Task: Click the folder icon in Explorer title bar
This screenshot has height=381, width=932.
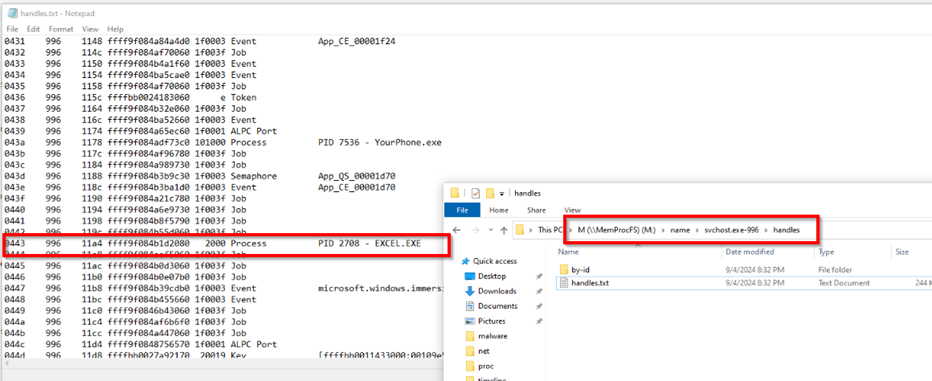Action: (455, 193)
